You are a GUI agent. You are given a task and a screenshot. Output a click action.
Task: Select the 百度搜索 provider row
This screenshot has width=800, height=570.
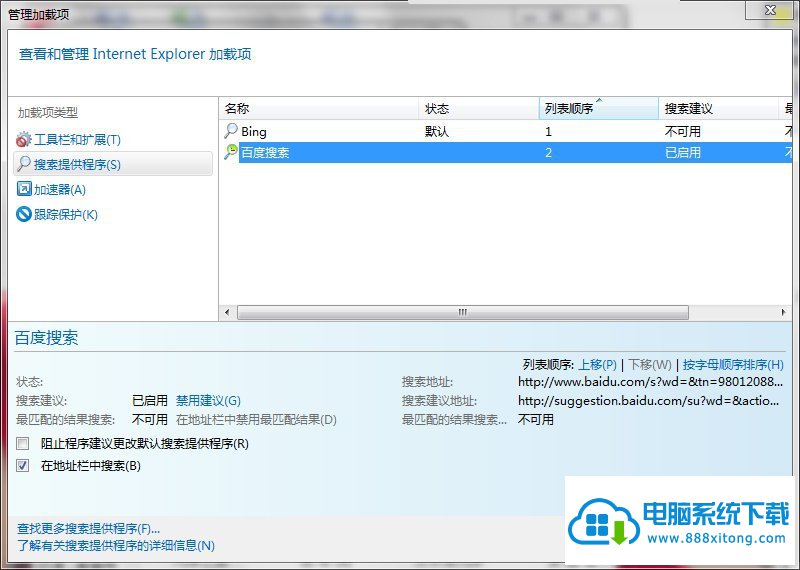(x=506, y=153)
